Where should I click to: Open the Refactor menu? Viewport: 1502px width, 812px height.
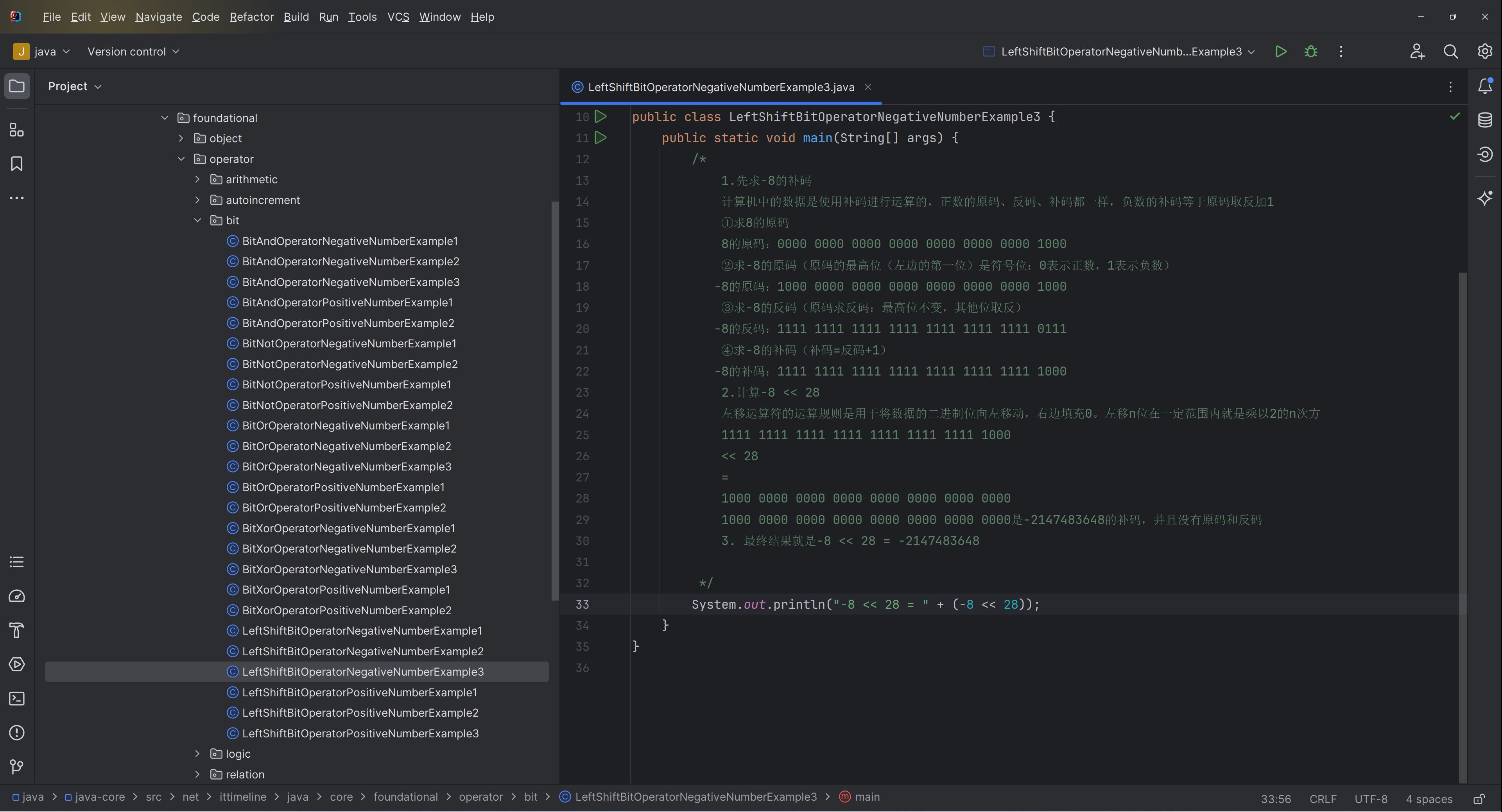(252, 17)
